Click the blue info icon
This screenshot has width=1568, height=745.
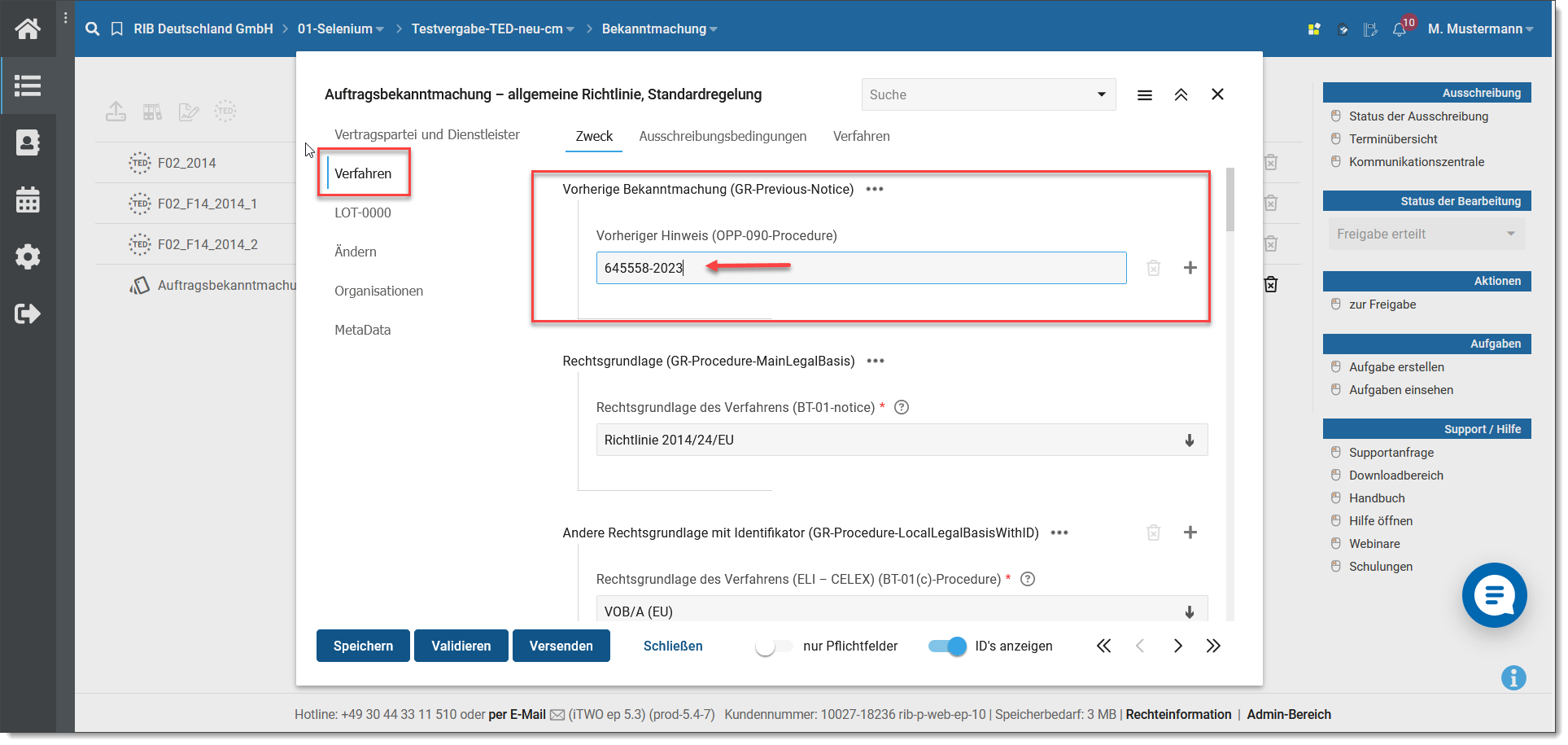coord(1513,677)
